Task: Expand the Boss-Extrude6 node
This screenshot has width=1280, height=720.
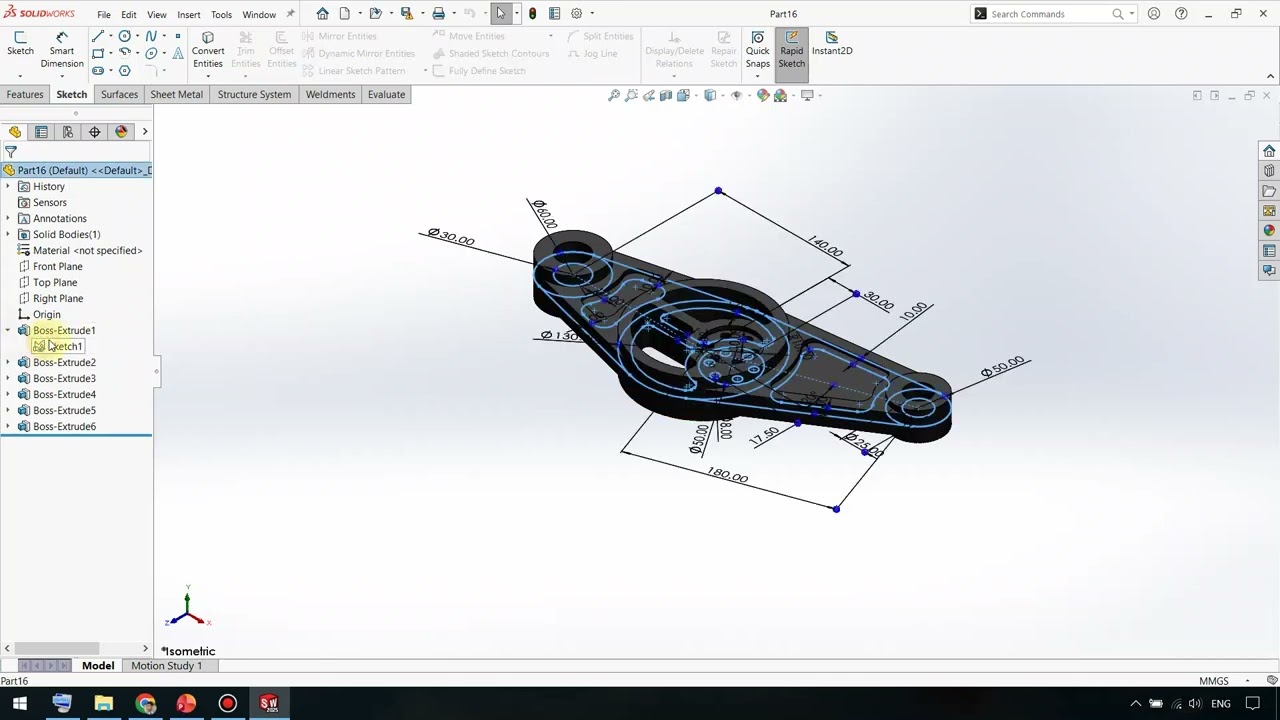Action: [x=8, y=426]
